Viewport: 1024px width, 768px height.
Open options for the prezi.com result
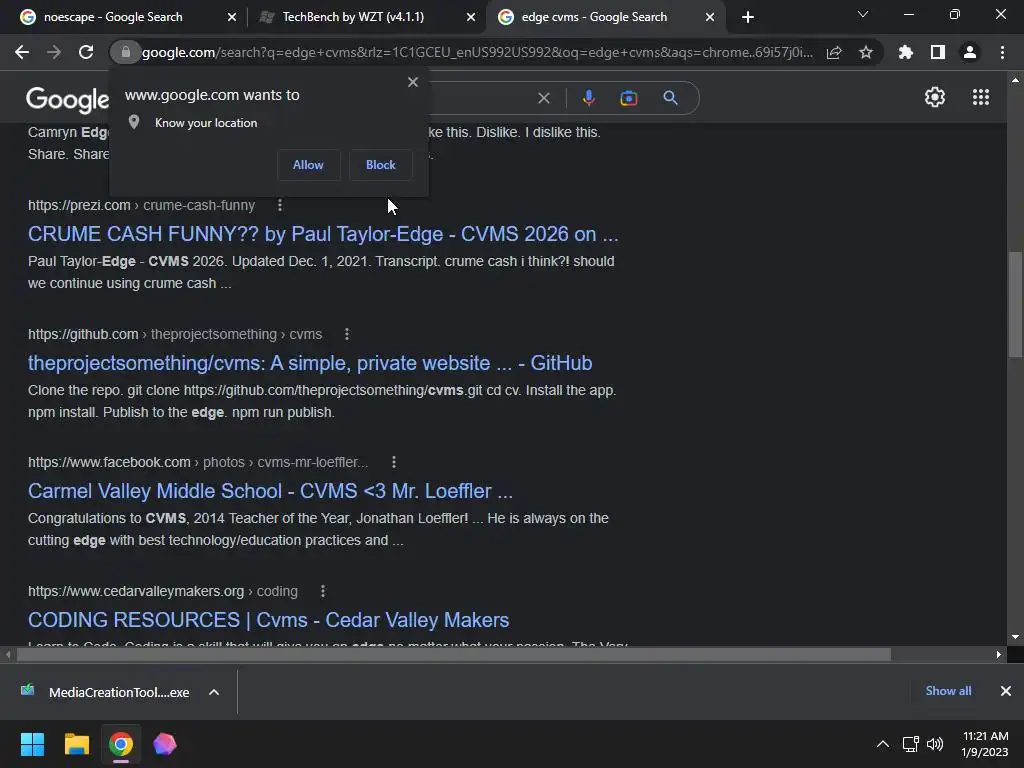[x=280, y=205]
